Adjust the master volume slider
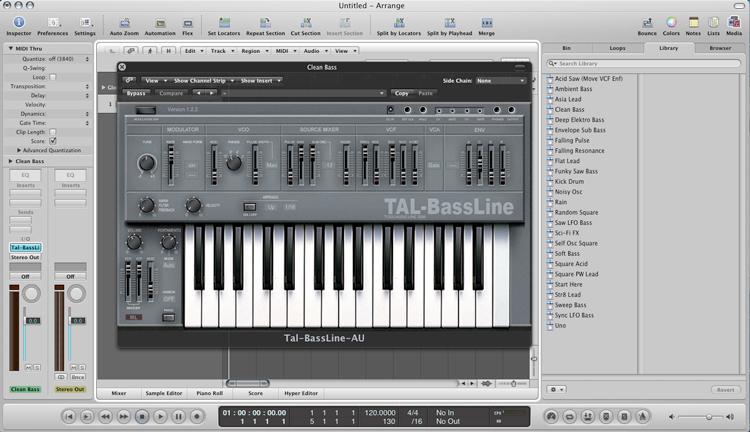750x432 pixels. coord(708,417)
